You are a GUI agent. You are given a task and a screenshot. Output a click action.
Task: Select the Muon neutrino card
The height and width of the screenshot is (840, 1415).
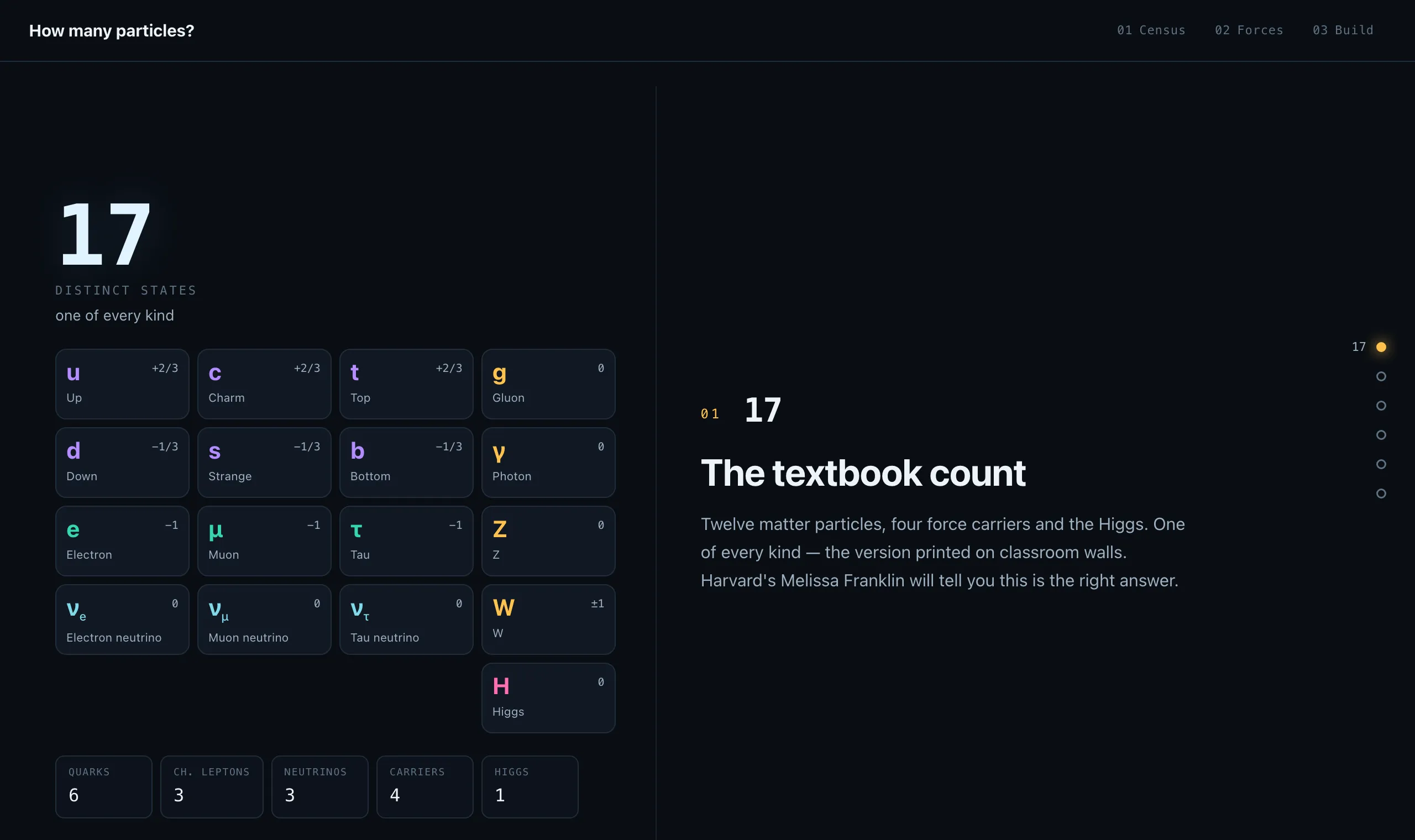(x=264, y=620)
